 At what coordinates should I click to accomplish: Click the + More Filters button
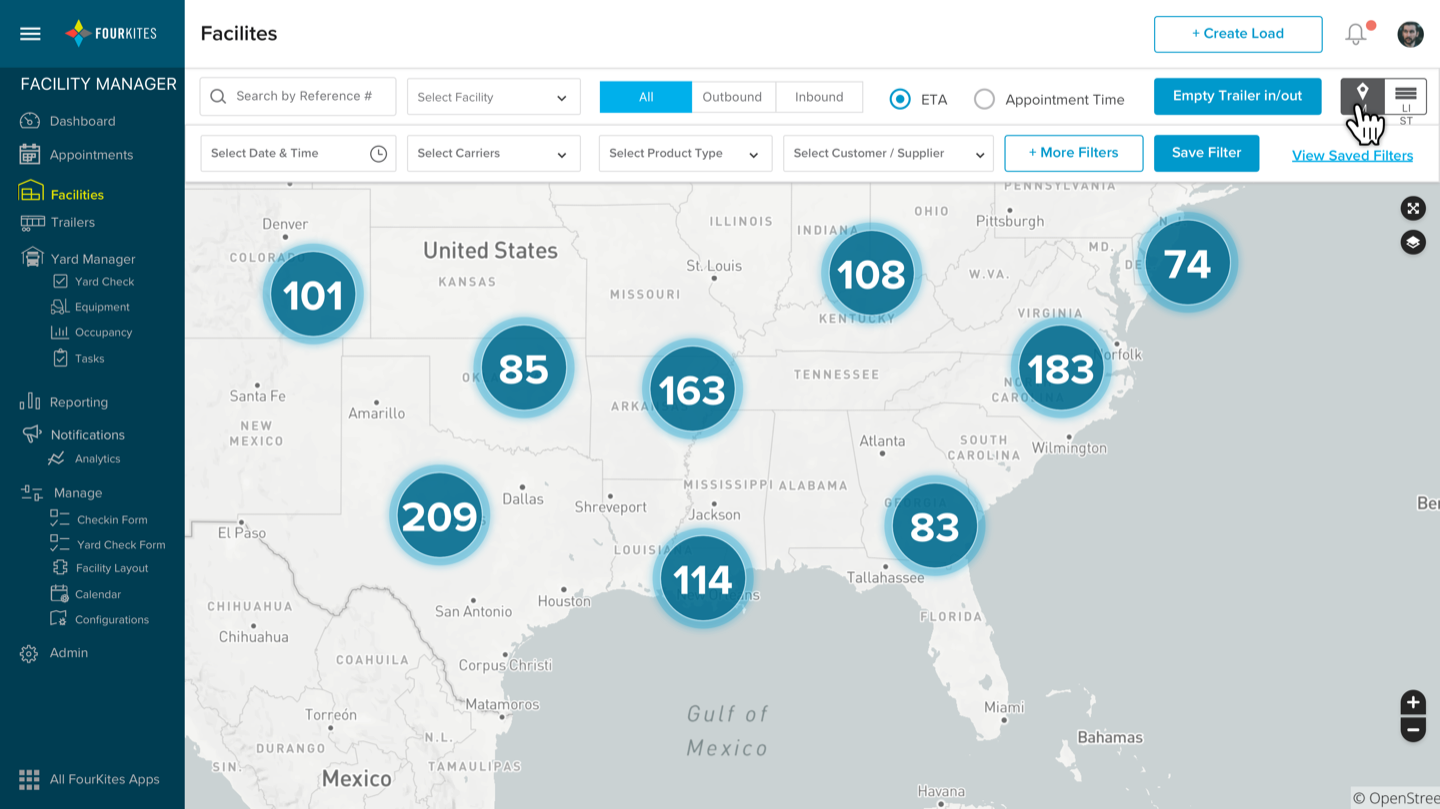(x=1074, y=153)
